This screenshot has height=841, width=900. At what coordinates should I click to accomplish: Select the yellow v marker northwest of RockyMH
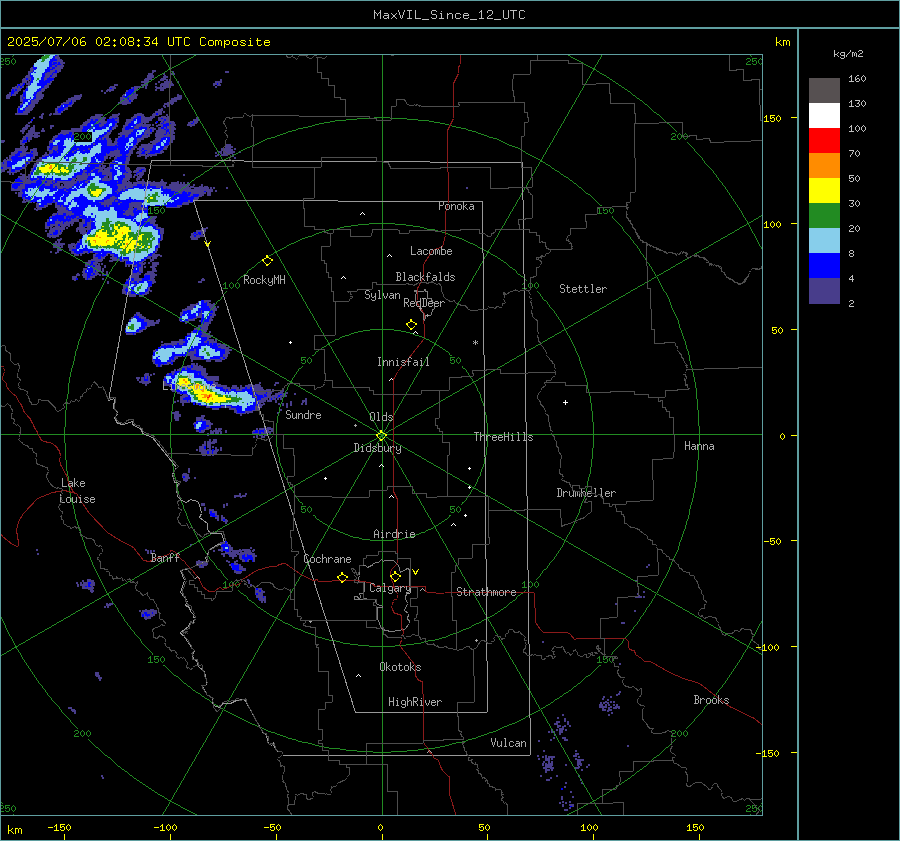(x=208, y=244)
